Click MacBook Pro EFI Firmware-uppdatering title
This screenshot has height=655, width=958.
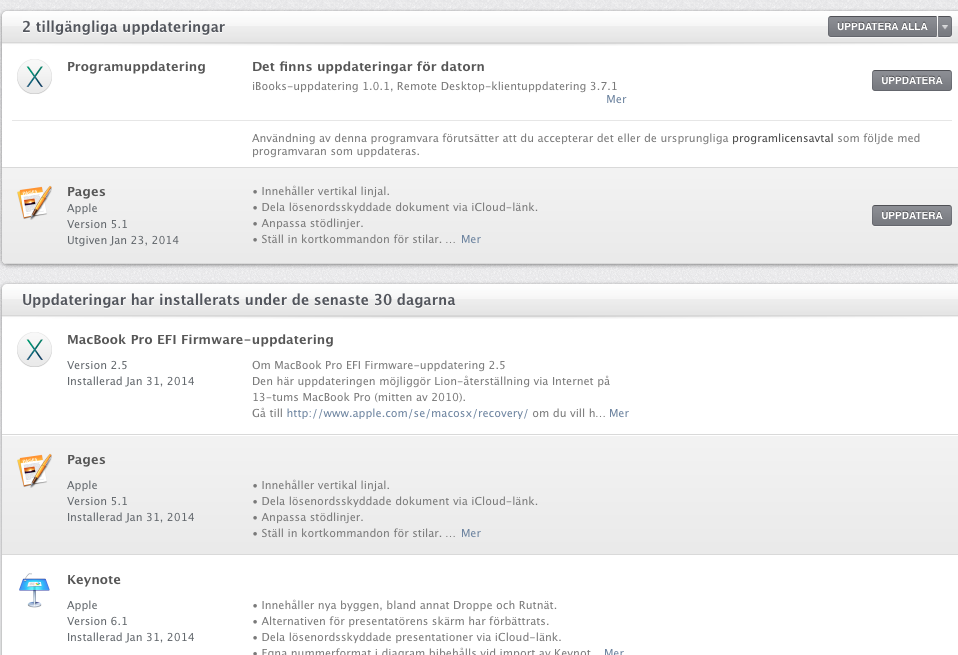[200, 340]
